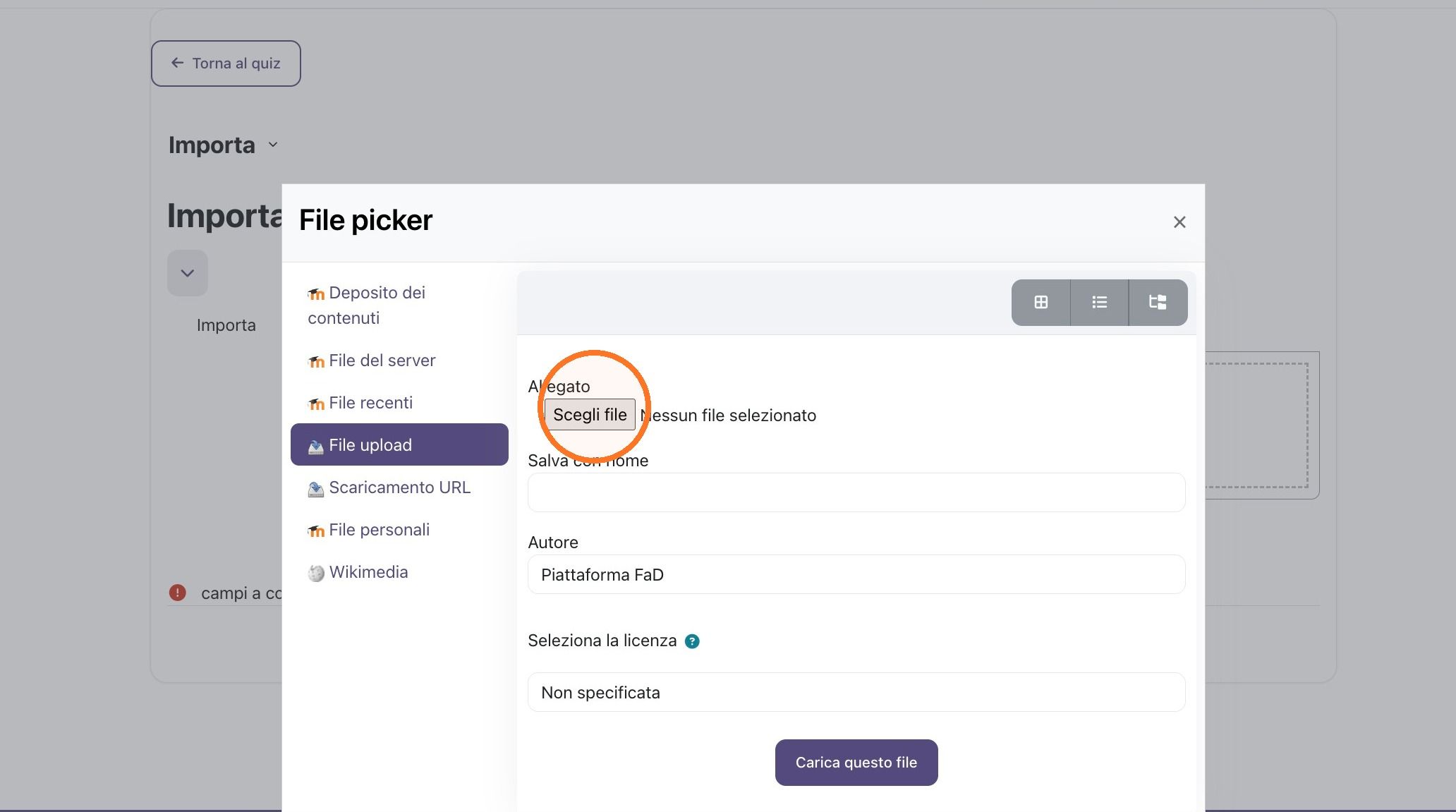Open the Seleziona la licenza dropdown
The image size is (1456, 812).
[x=856, y=692]
